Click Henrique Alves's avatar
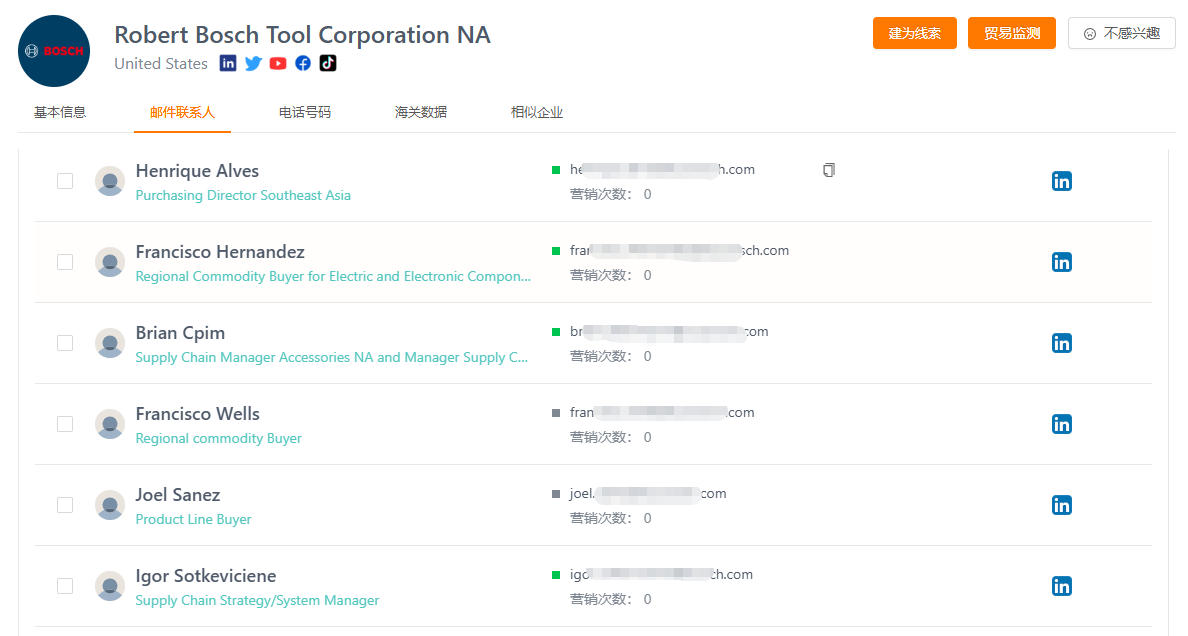The width and height of the screenshot is (1188, 636). click(110, 181)
